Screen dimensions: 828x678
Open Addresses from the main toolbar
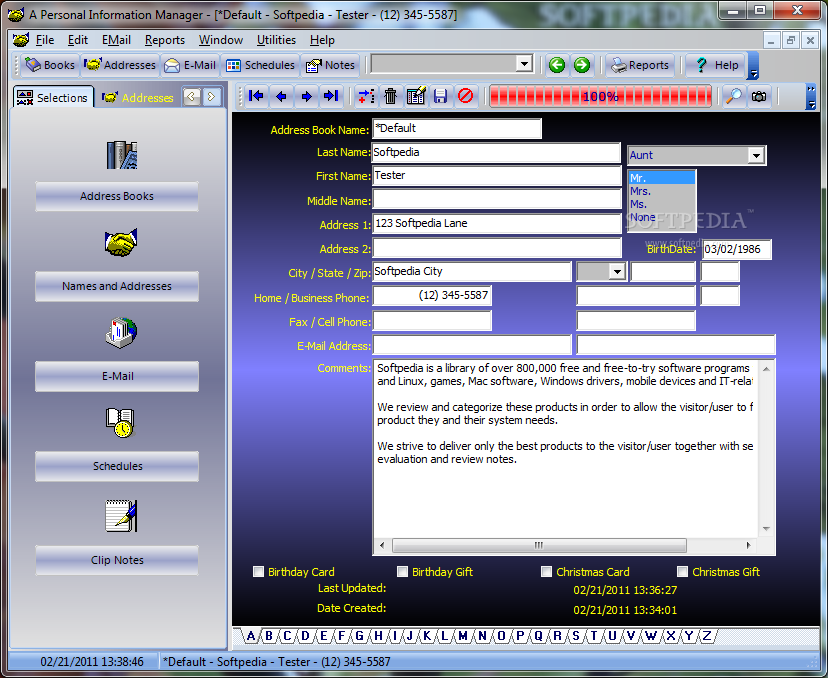(x=120, y=65)
